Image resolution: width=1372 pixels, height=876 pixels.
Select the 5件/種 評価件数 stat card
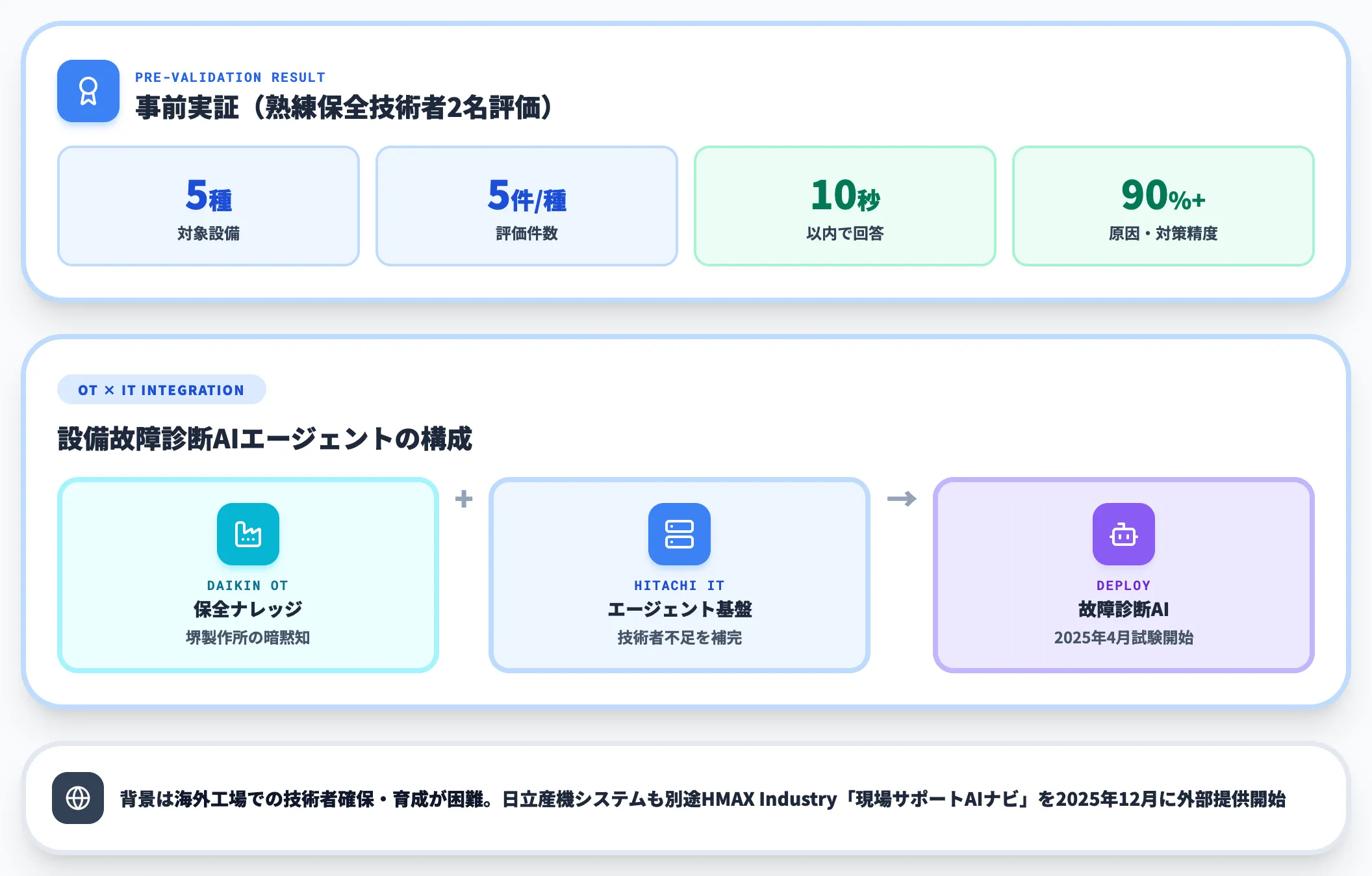[527, 206]
